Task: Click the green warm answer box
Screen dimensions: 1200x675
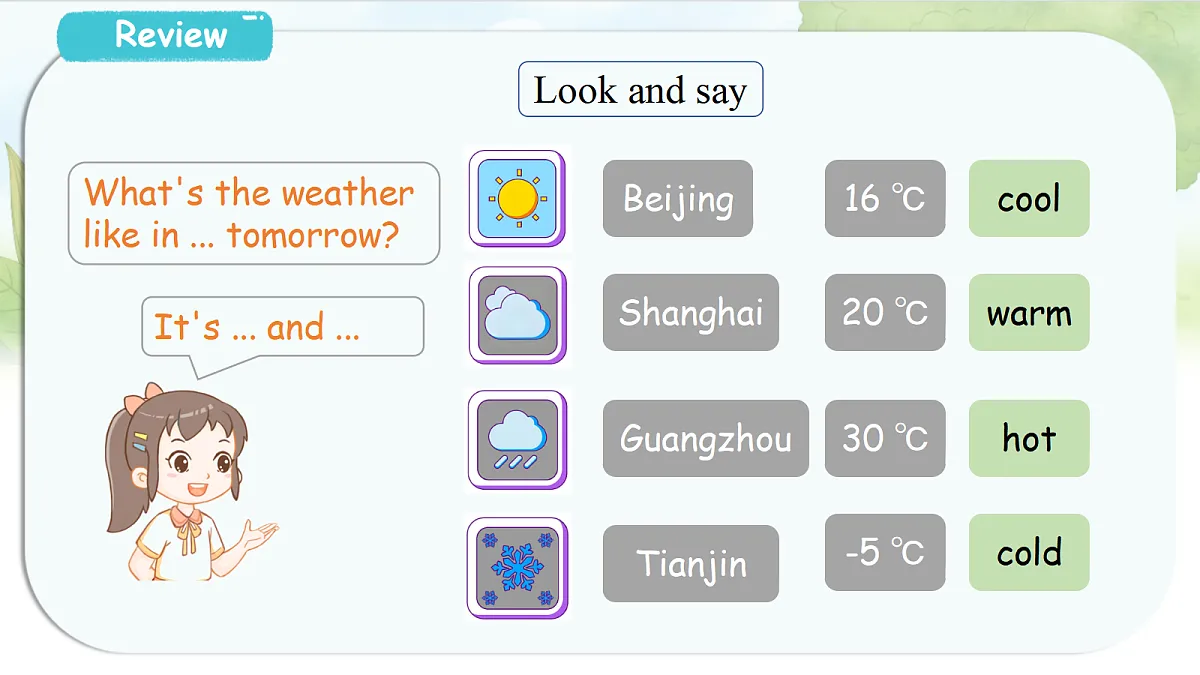Action: 1029,312
